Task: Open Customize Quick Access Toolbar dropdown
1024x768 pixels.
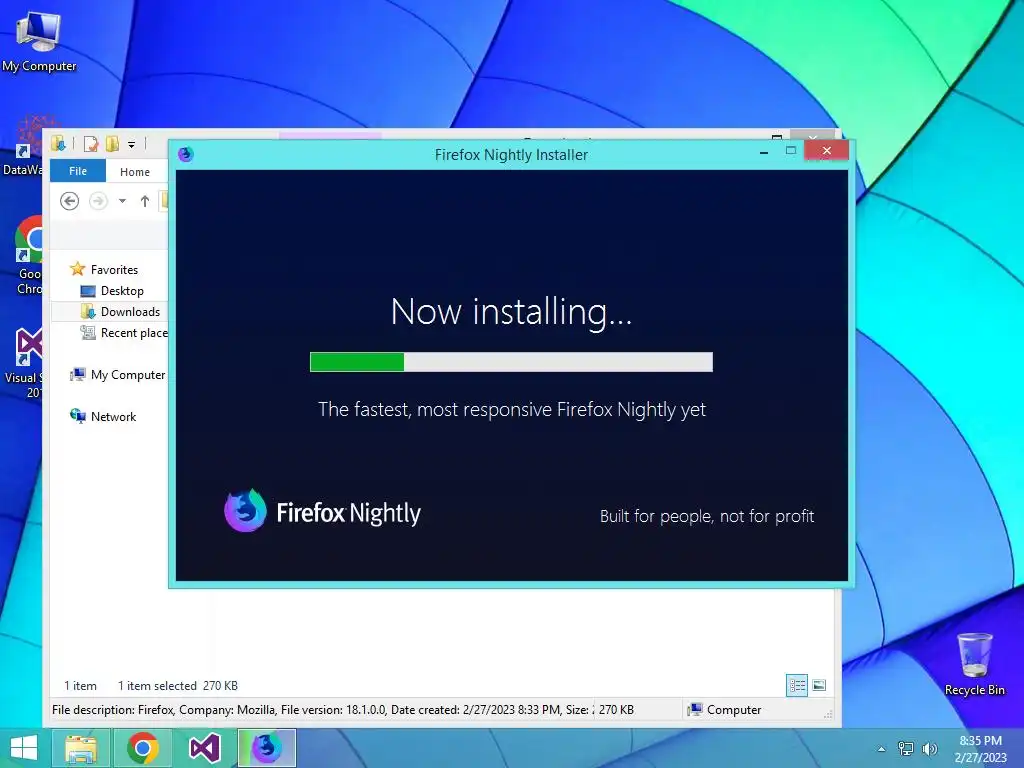Action: pos(131,144)
